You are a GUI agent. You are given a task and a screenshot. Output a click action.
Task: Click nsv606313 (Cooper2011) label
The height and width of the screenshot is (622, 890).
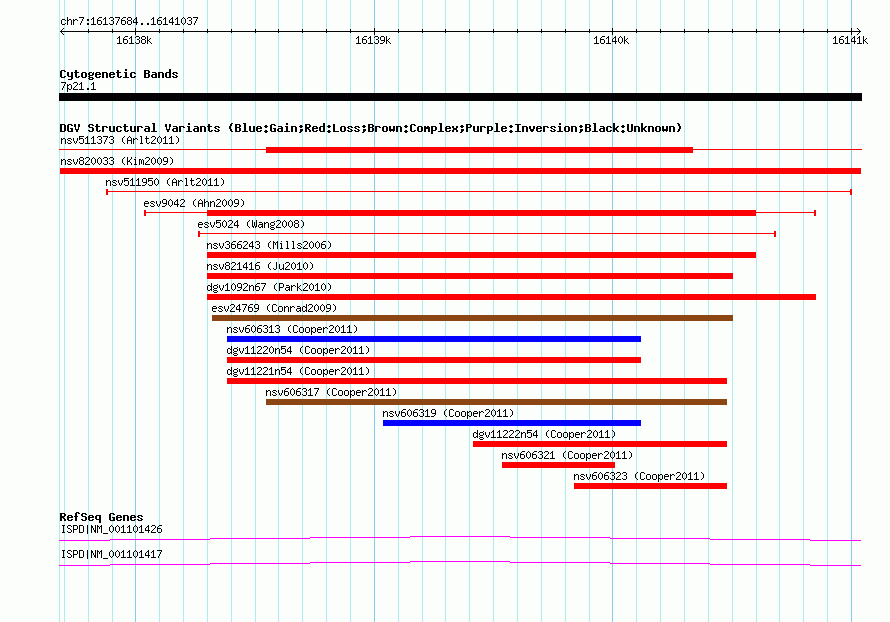(x=292, y=329)
